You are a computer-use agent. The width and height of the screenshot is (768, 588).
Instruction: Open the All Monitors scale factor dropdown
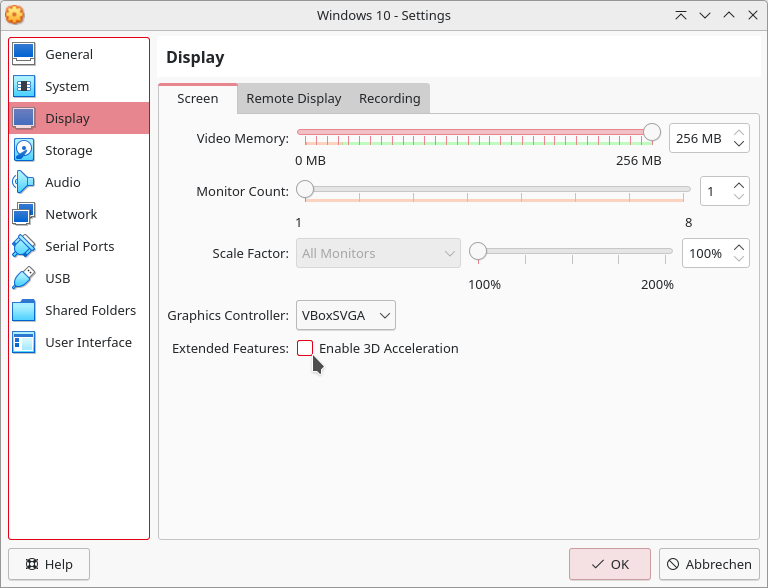[378, 253]
